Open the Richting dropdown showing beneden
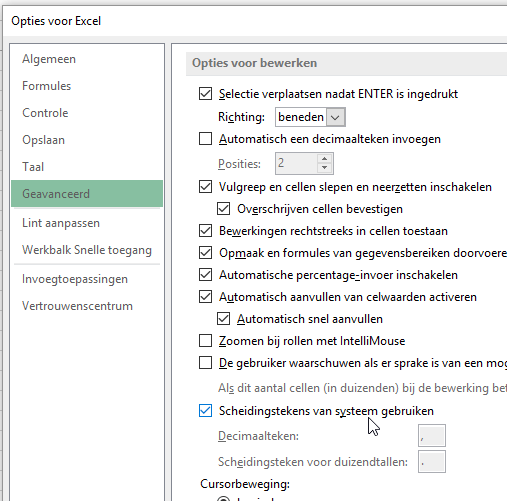The image size is (507, 501). tap(335, 117)
